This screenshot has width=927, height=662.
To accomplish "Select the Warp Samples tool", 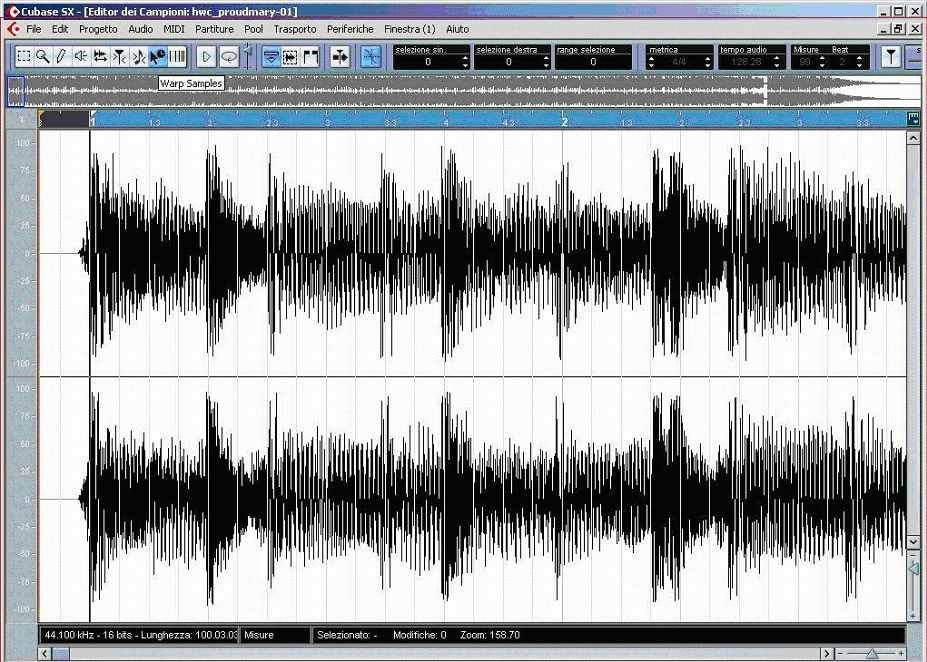I will click(x=158, y=57).
